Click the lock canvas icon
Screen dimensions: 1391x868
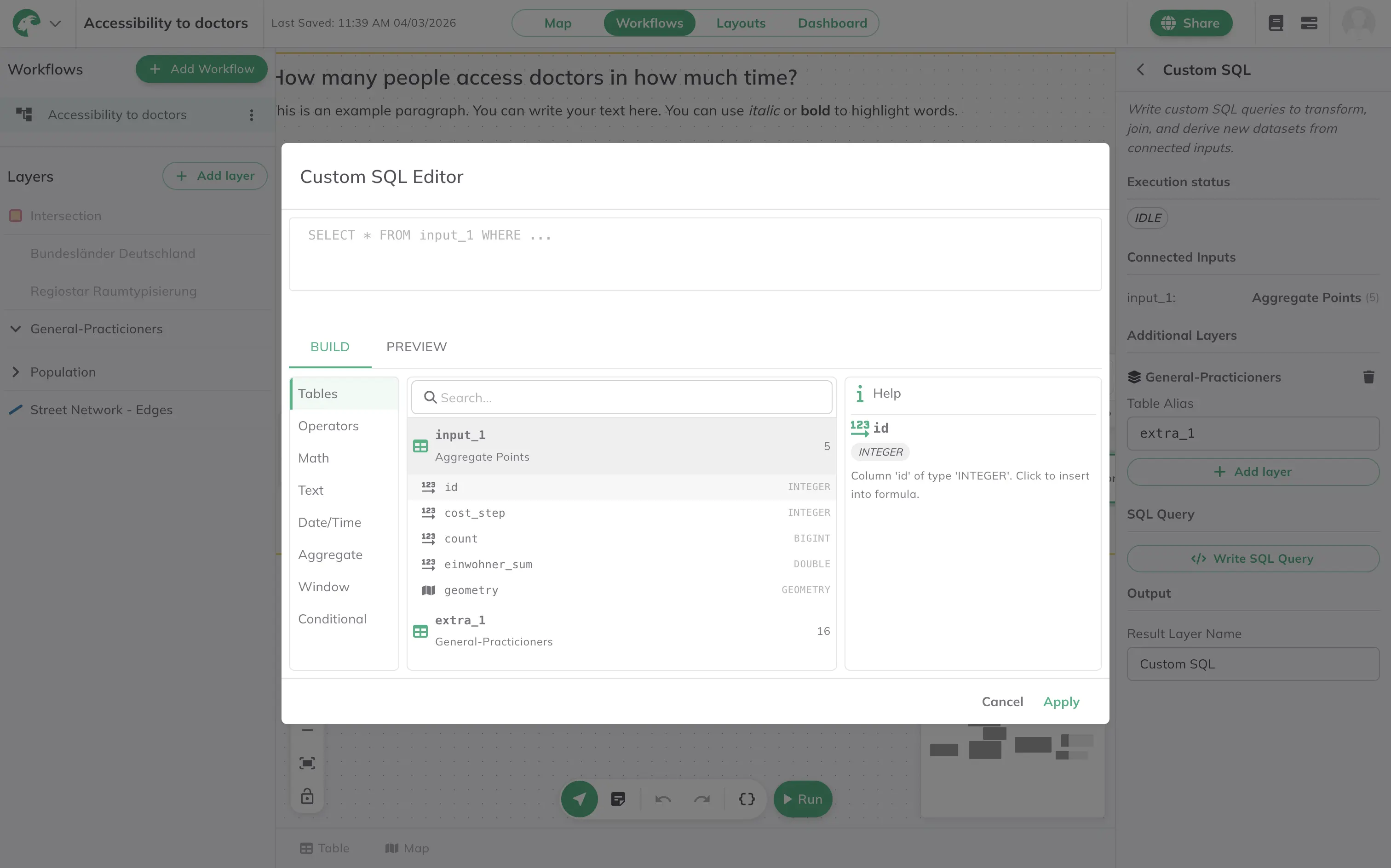[307, 796]
